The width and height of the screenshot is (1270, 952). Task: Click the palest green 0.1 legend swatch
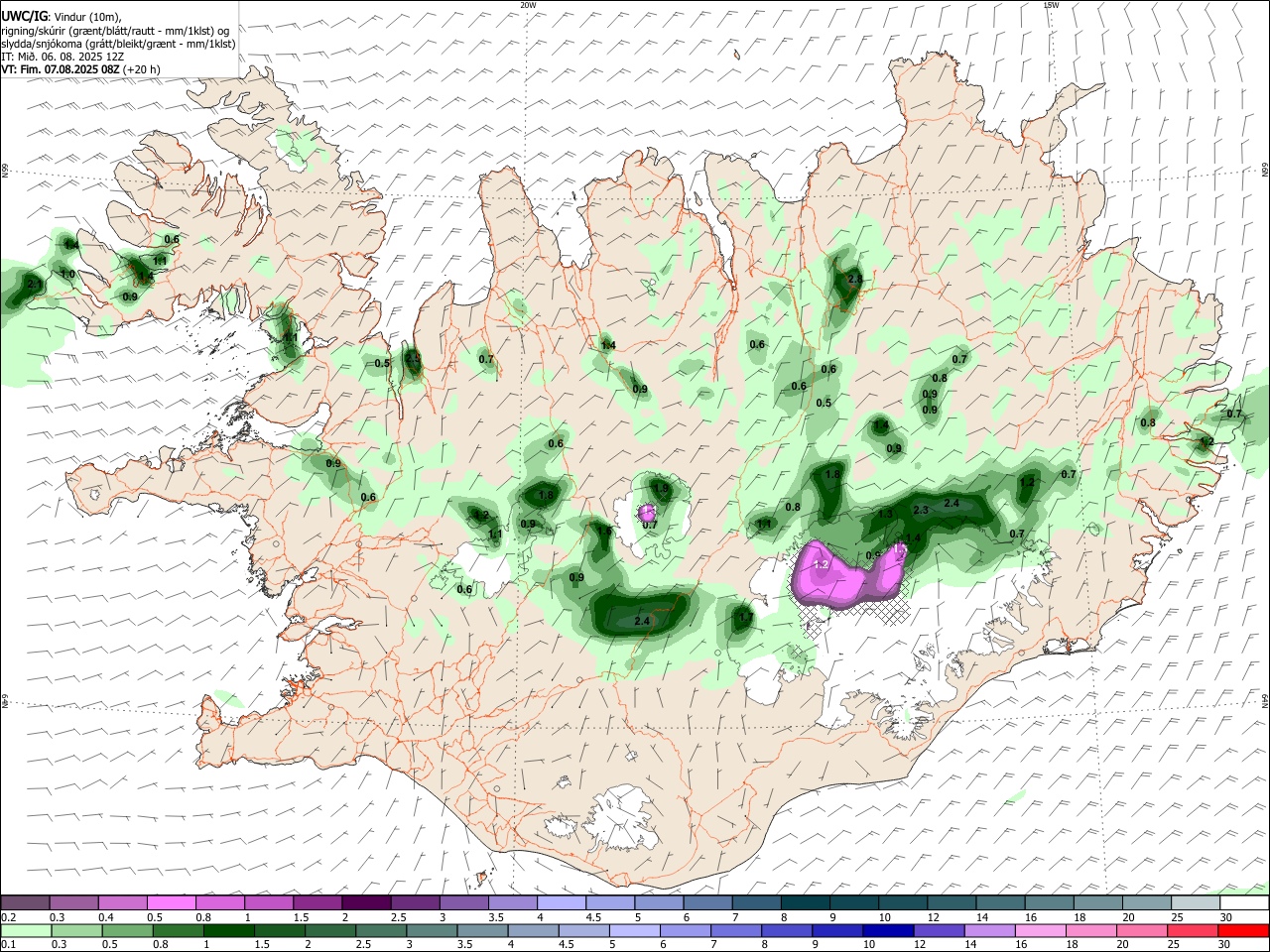[25, 930]
